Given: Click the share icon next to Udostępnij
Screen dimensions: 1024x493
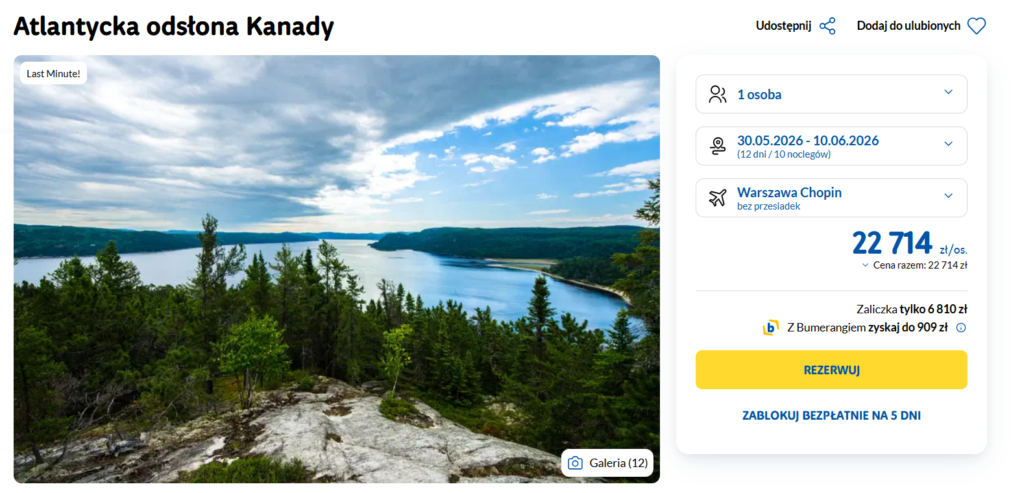Looking at the screenshot, I should tap(827, 26).
